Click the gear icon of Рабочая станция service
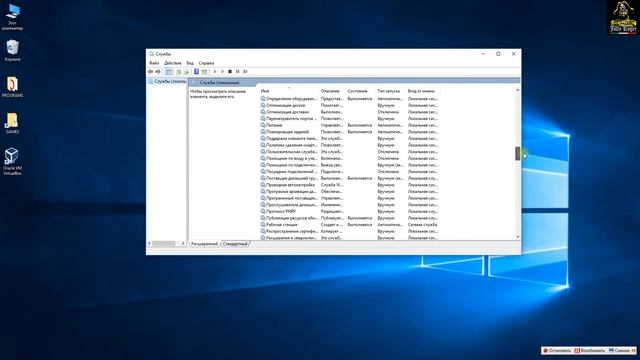 [263, 224]
